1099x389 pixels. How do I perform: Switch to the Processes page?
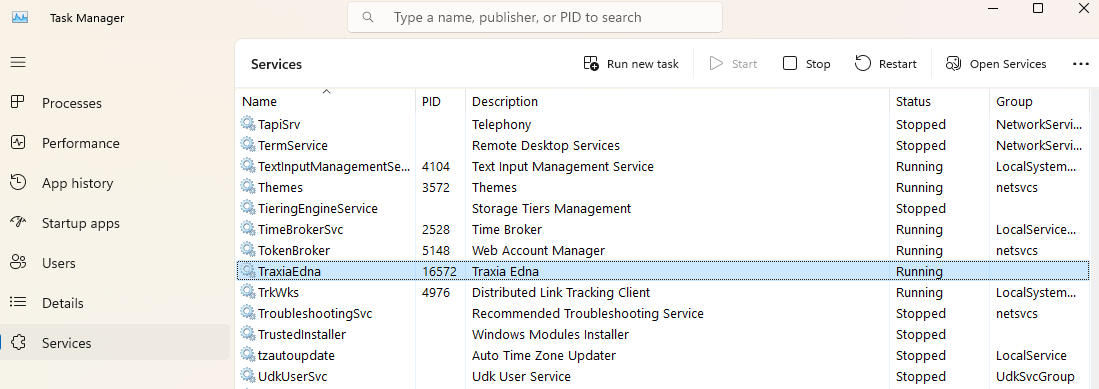pos(71,103)
